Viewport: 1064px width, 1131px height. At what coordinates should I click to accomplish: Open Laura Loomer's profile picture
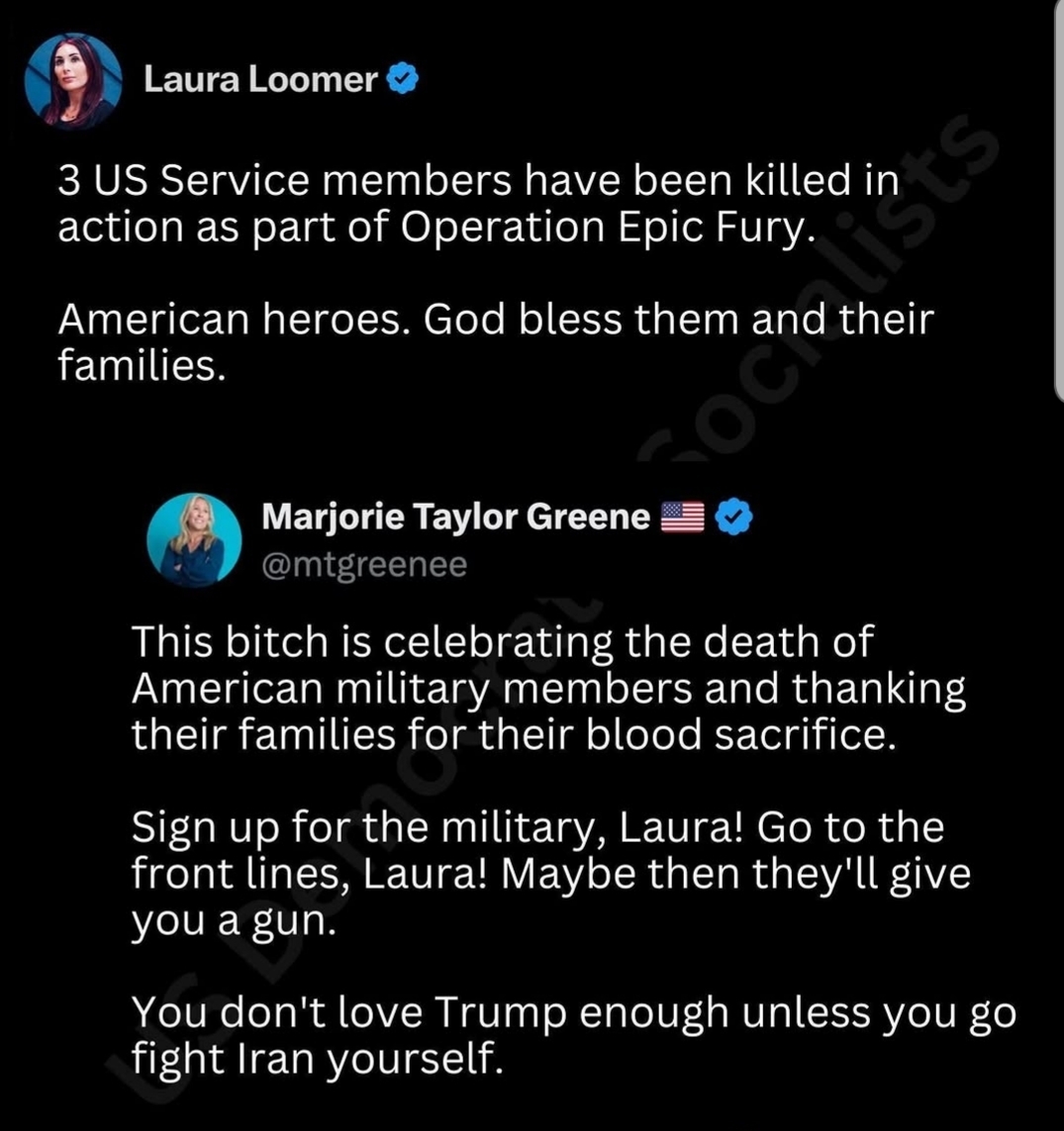[x=73, y=80]
